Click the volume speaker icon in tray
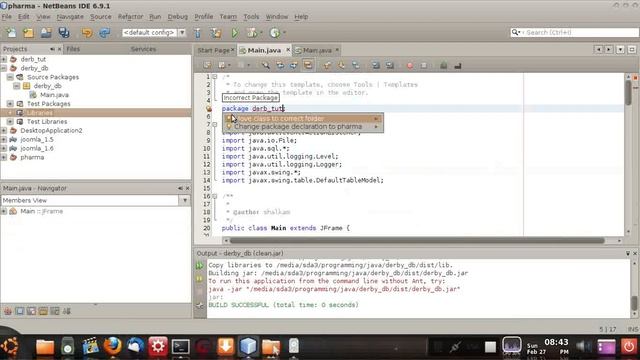640x360 pixels. [583, 347]
